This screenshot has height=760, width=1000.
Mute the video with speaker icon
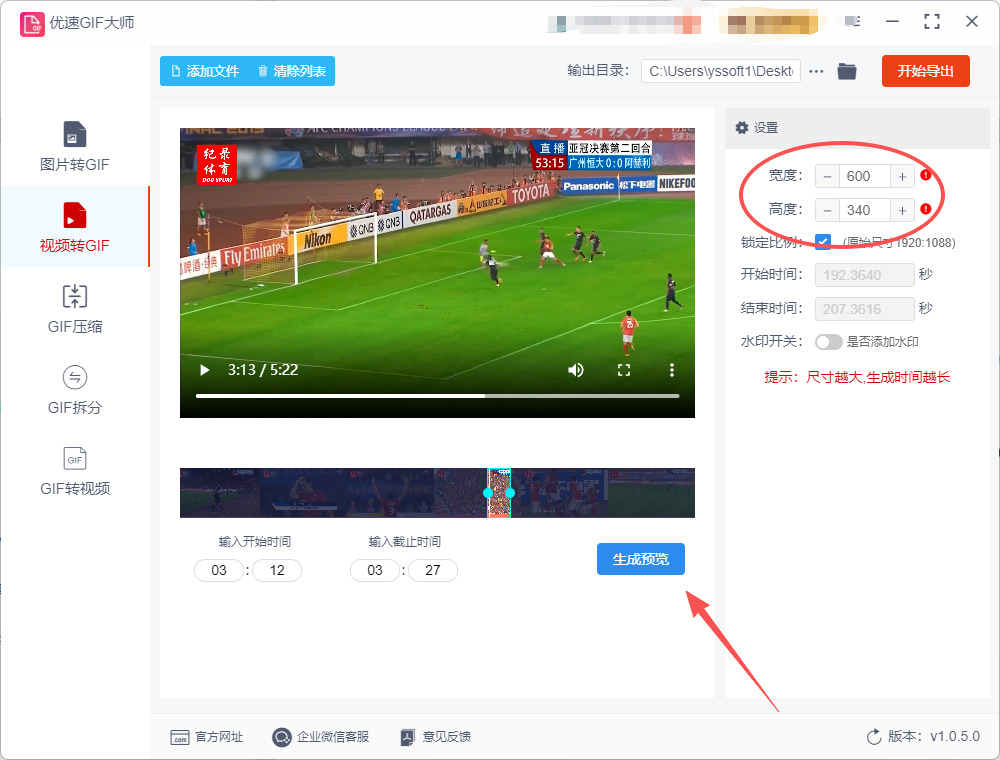coord(575,370)
